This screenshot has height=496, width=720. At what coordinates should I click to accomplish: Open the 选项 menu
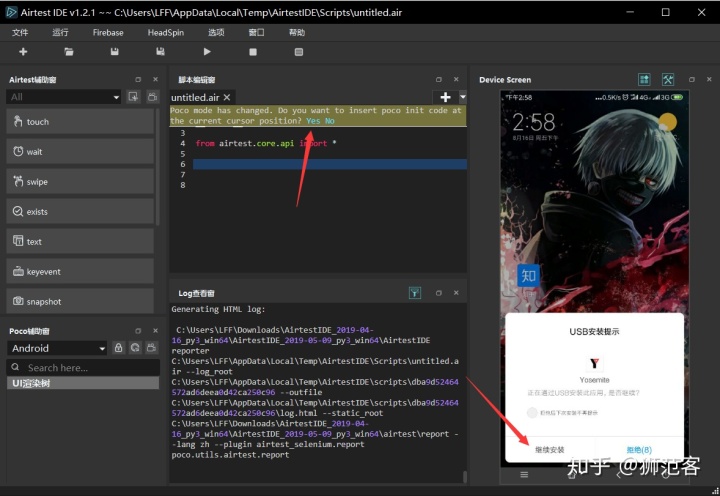pos(216,32)
